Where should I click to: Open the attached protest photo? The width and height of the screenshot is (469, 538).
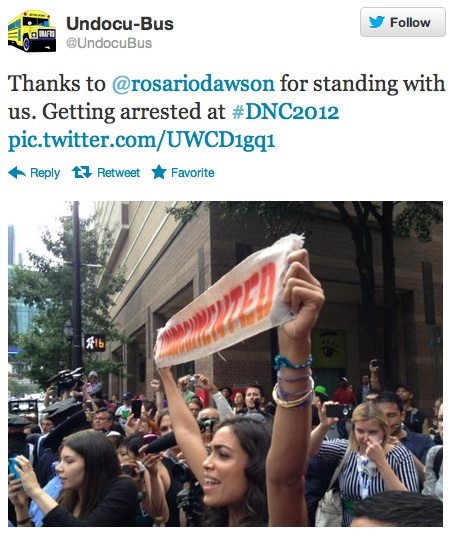(225, 364)
